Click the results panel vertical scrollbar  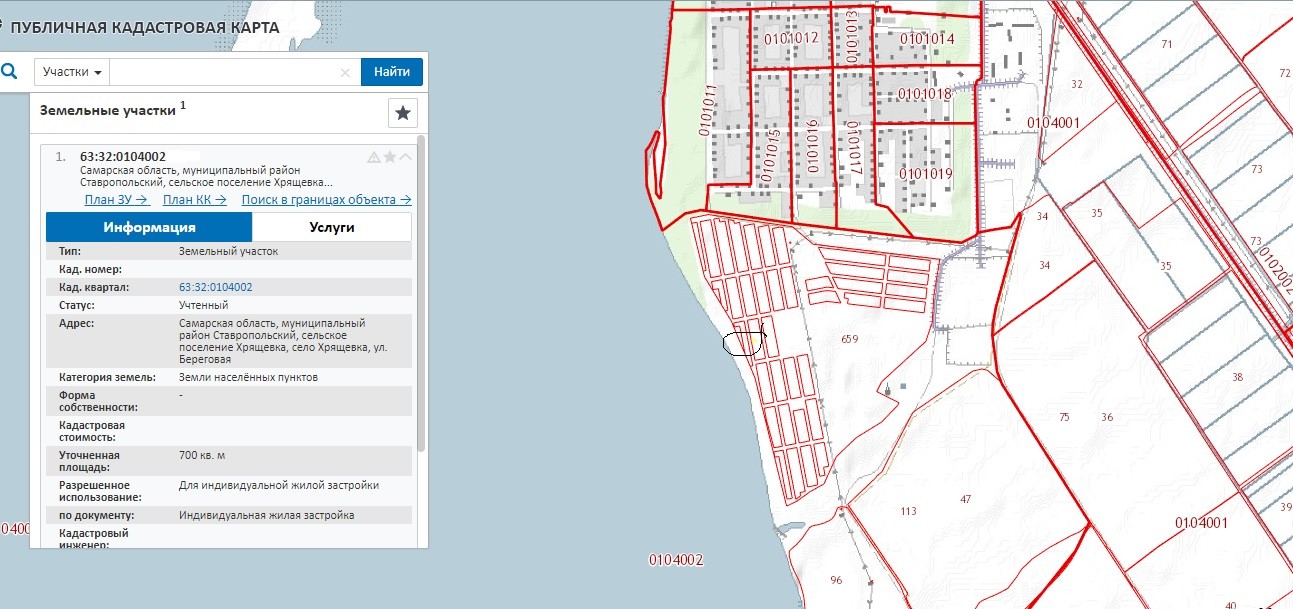pyautogui.click(x=421, y=300)
